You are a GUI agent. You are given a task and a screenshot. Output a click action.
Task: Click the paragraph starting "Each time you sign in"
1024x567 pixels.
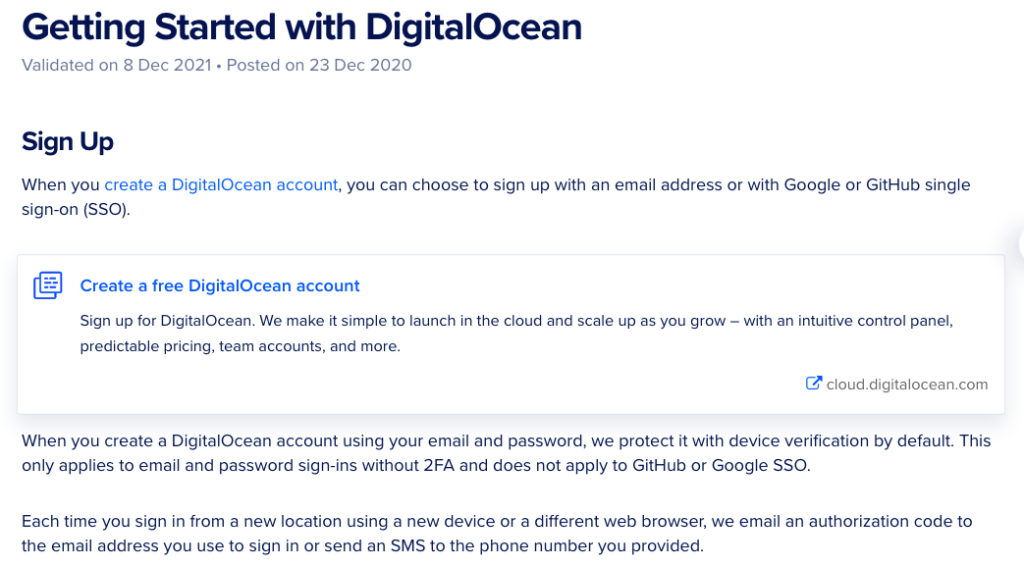coord(497,533)
